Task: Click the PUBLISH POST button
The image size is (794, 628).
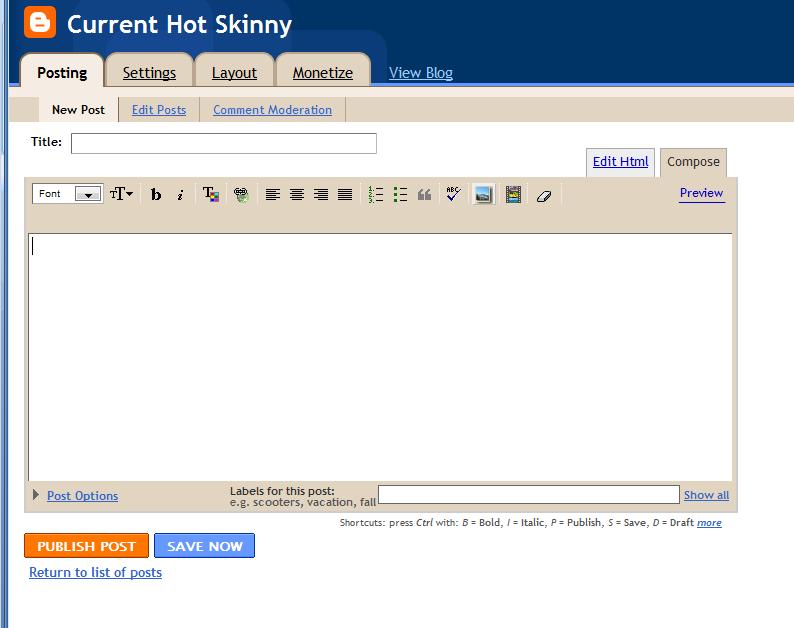Action: (x=87, y=546)
